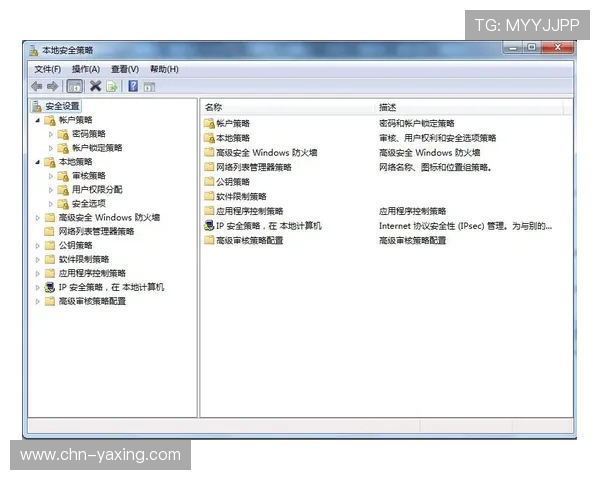Click the 帐户锁定策略 folder icon in tree
The height and width of the screenshot is (480, 600).
(x=63, y=148)
